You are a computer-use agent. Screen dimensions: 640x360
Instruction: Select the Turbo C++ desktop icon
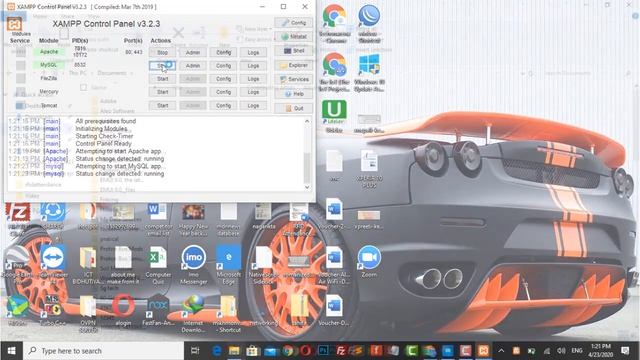(x=52, y=310)
